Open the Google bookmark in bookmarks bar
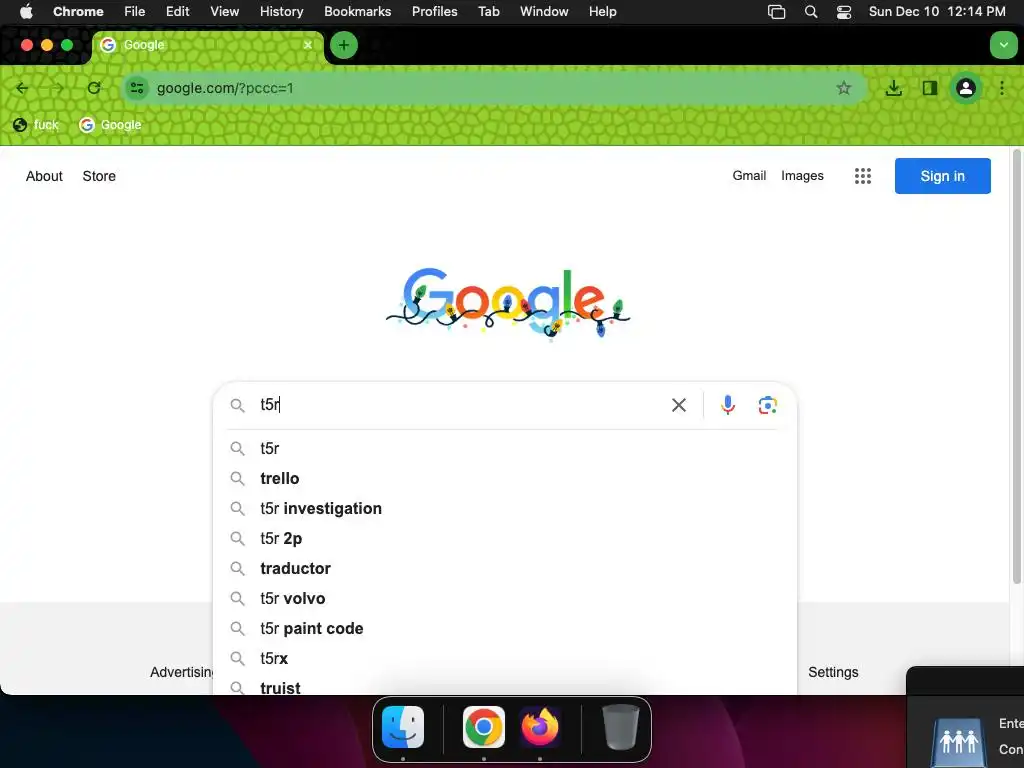Viewport: 1024px width, 768px height. [110, 125]
